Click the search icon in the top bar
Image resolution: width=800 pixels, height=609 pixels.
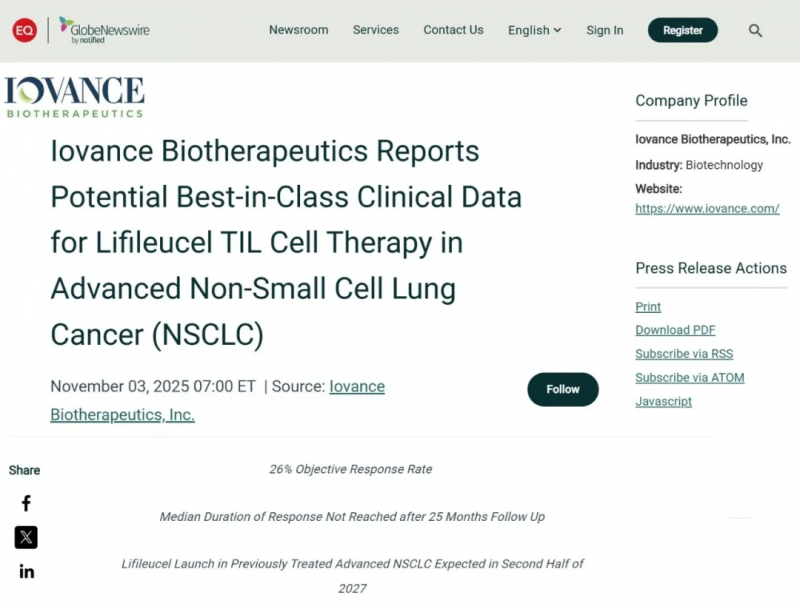[x=755, y=30]
